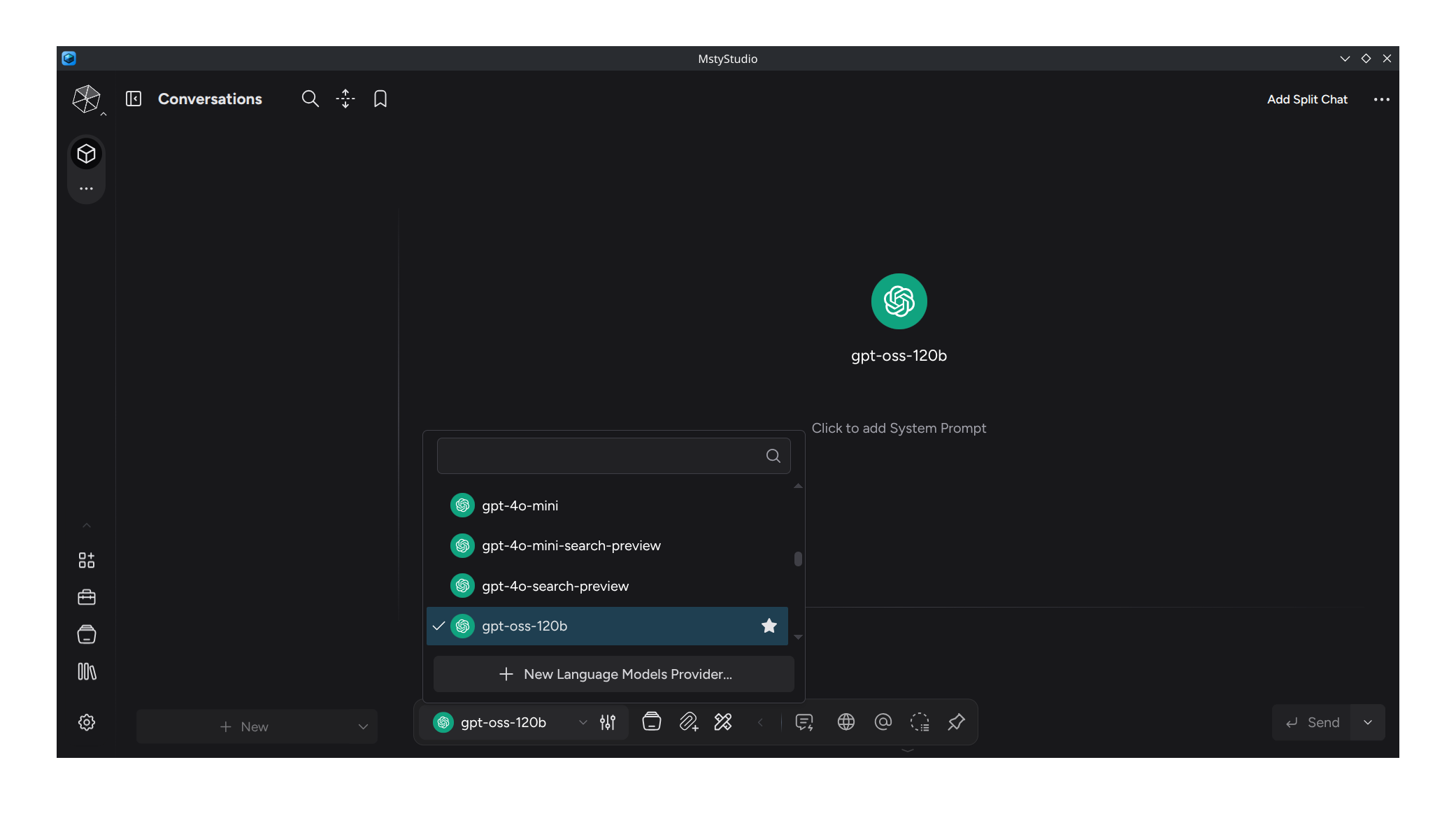Click the bookmark icon in header
The image size is (1456, 825).
[380, 99]
